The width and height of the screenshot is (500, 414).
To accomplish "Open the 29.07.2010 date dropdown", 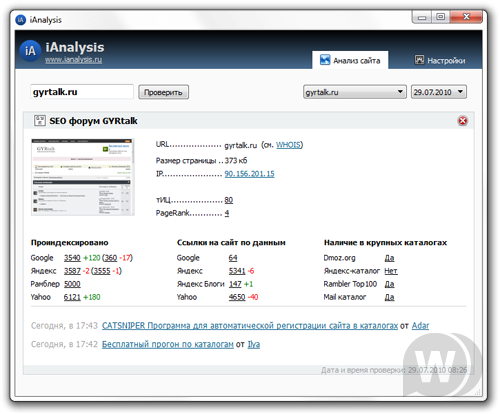I will (439, 92).
